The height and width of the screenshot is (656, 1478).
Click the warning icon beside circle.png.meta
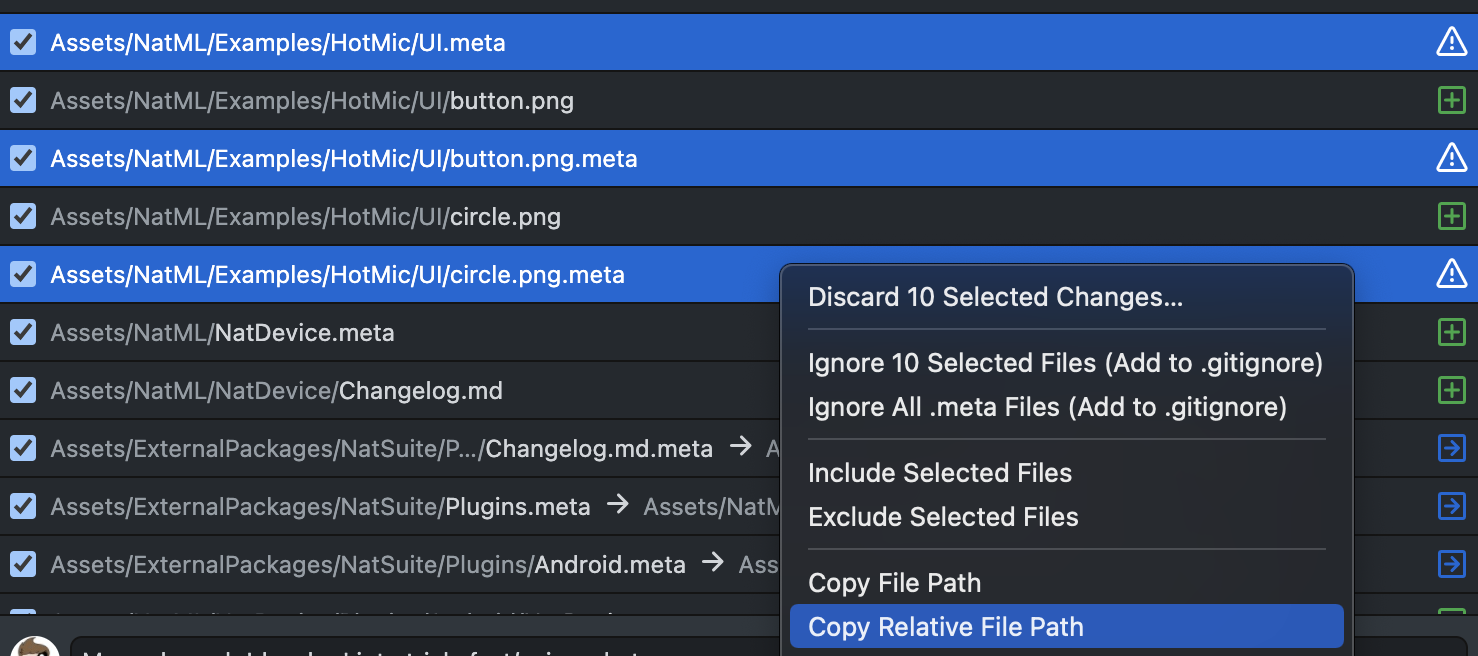[1451, 274]
